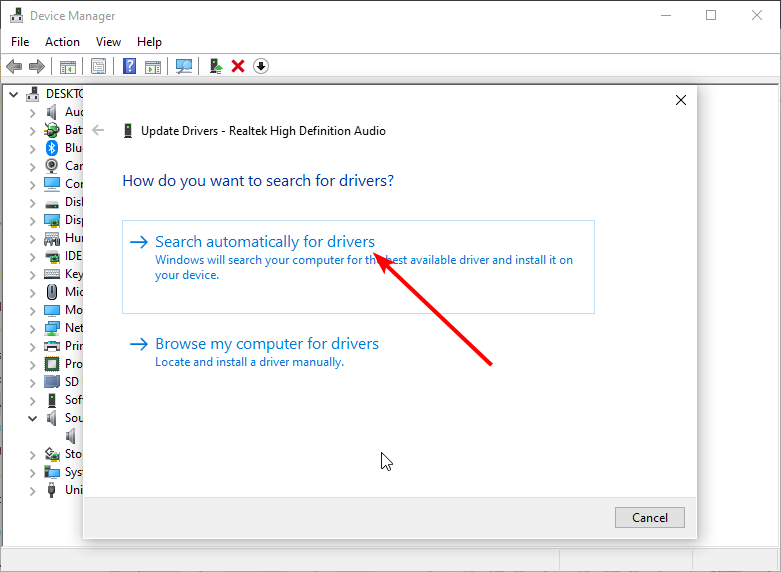Image resolution: width=781 pixels, height=572 pixels.
Task: Collapse the Sound controllers tree node chevron
Action: (32, 419)
